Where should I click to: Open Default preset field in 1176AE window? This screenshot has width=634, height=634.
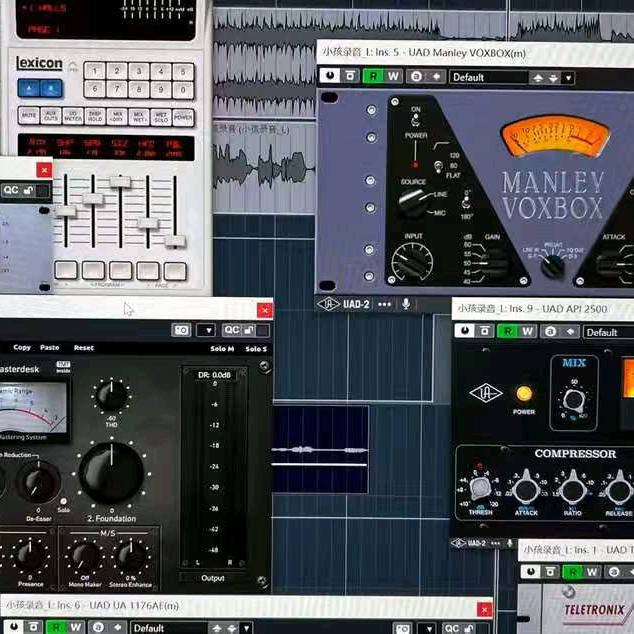pyautogui.click(x=169, y=628)
